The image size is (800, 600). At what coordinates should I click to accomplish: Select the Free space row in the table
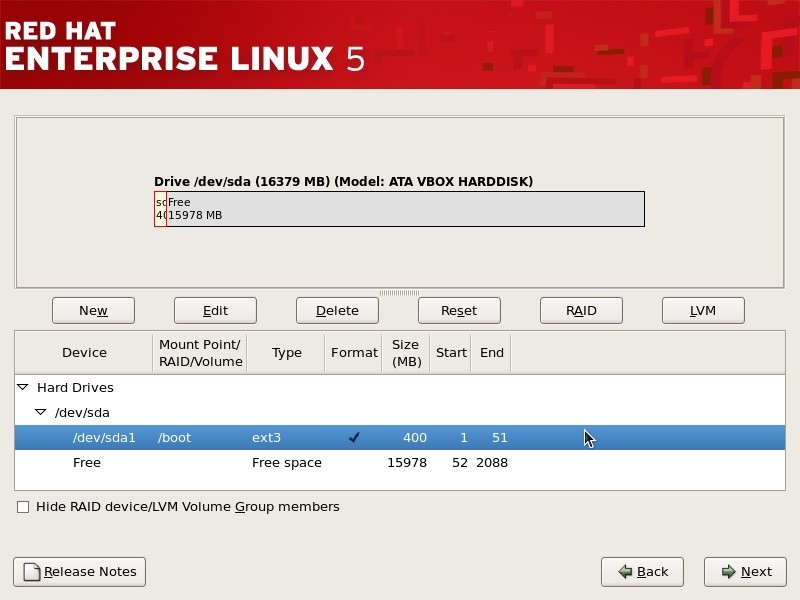[400, 463]
